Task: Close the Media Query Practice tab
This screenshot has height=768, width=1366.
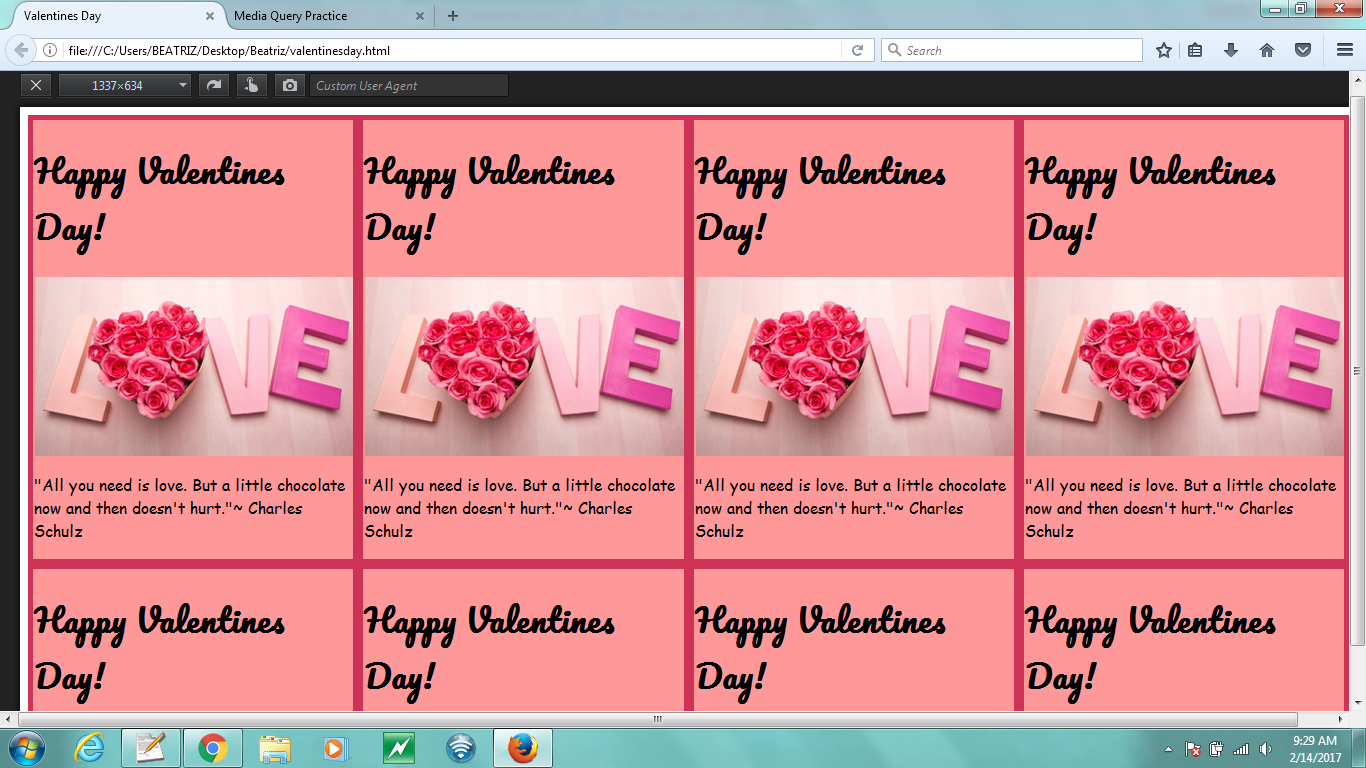Action: 420,17
